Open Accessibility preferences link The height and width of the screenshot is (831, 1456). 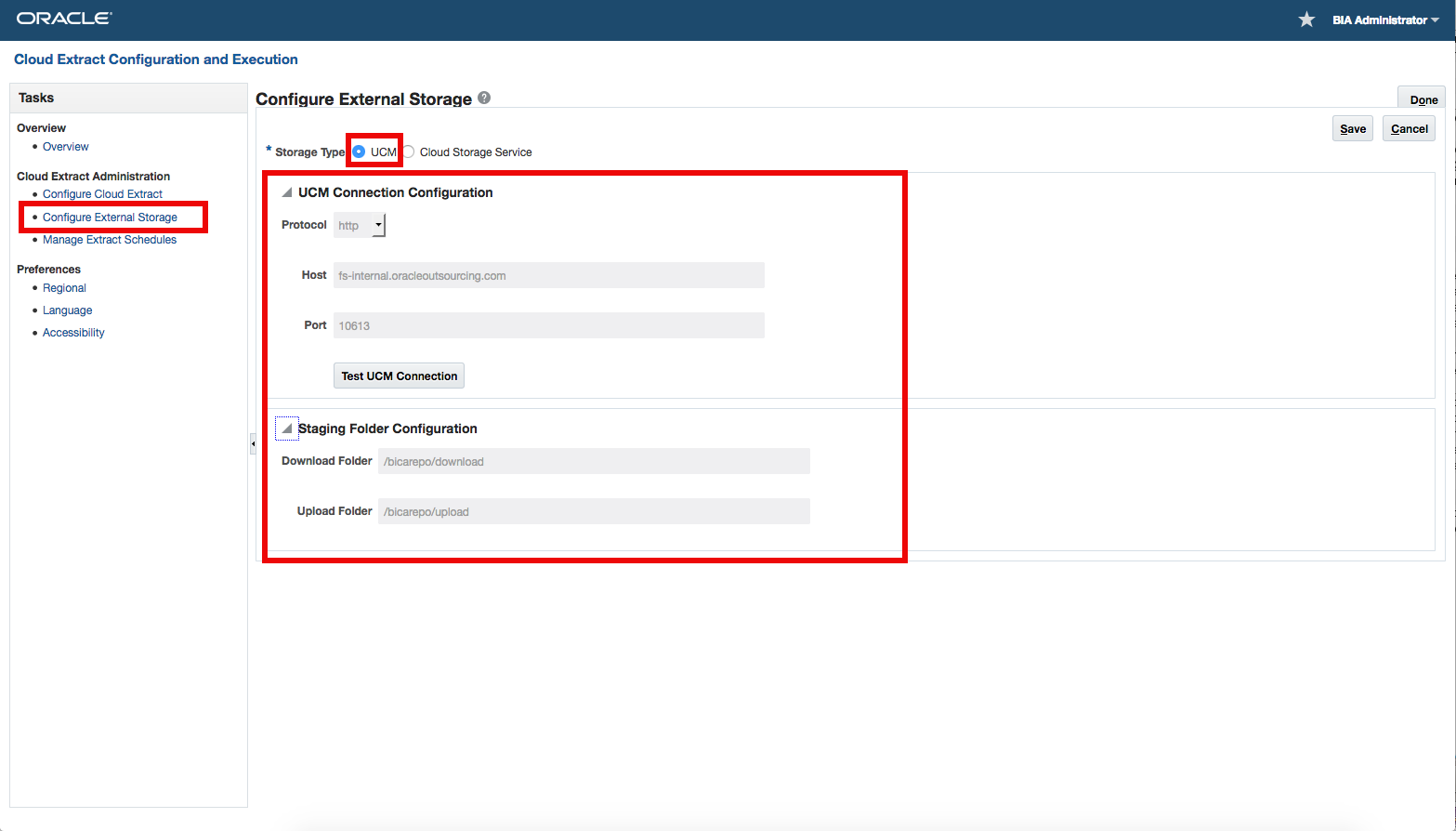coord(73,333)
